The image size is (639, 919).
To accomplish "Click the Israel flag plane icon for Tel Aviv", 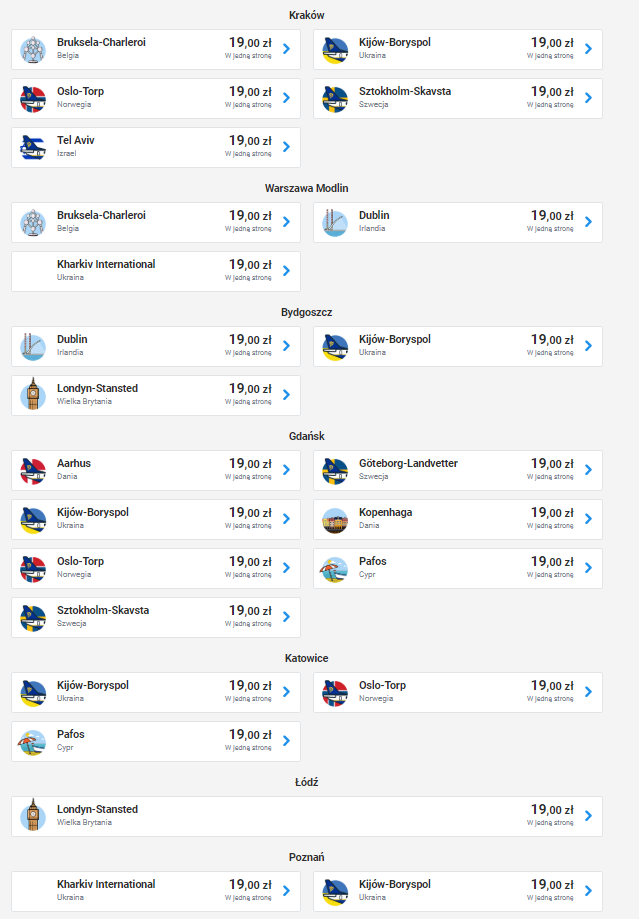I will [33, 148].
